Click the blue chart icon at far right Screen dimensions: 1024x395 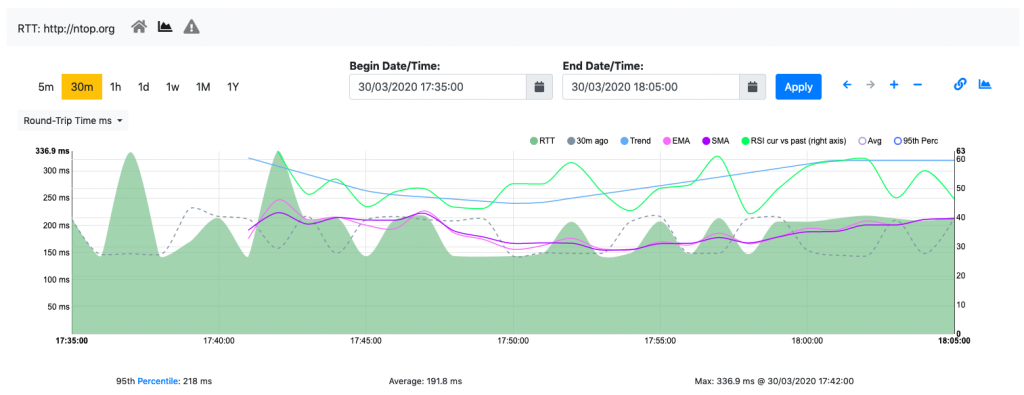(985, 84)
